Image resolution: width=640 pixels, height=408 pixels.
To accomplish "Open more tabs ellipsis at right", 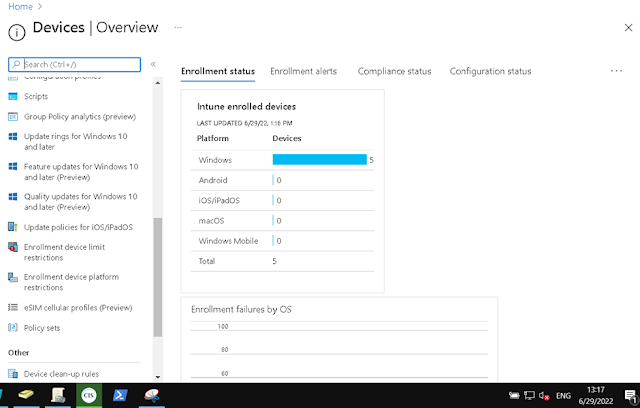I will coord(616,71).
